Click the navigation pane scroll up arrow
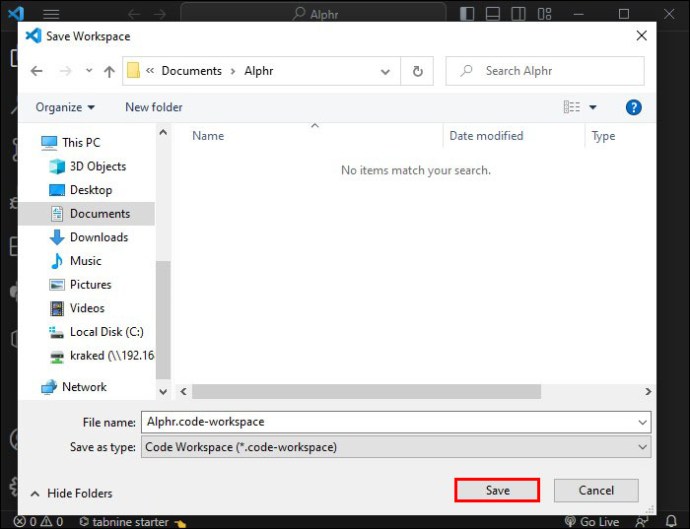Screen dimensions: 690x529 [x=163, y=132]
